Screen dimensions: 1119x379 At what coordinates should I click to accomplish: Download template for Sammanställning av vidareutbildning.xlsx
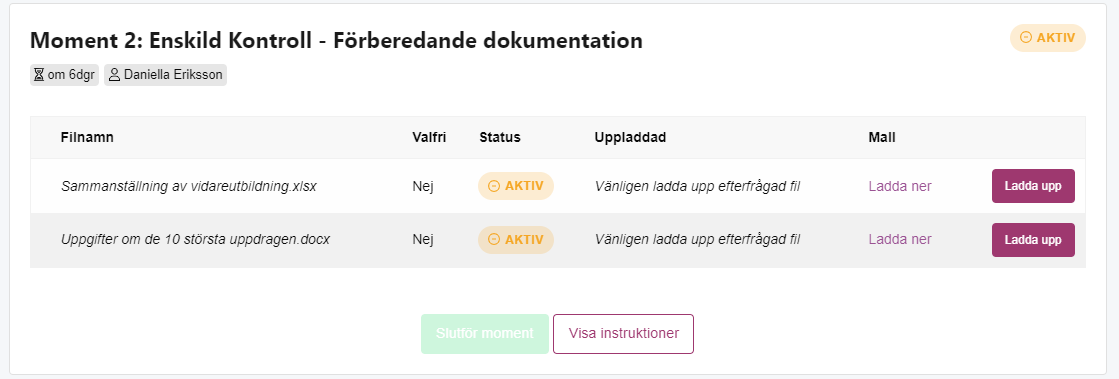[x=900, y=186]
